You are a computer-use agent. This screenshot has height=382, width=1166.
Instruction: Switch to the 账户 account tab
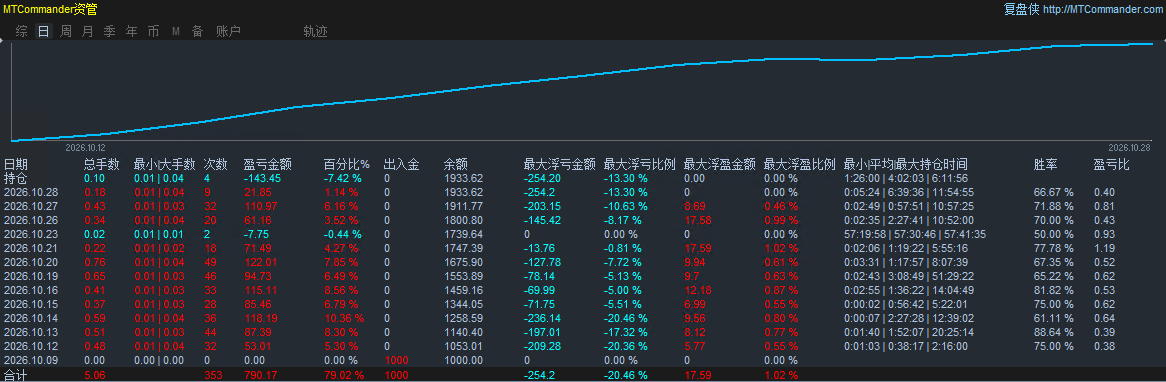(x=228, y=31)
